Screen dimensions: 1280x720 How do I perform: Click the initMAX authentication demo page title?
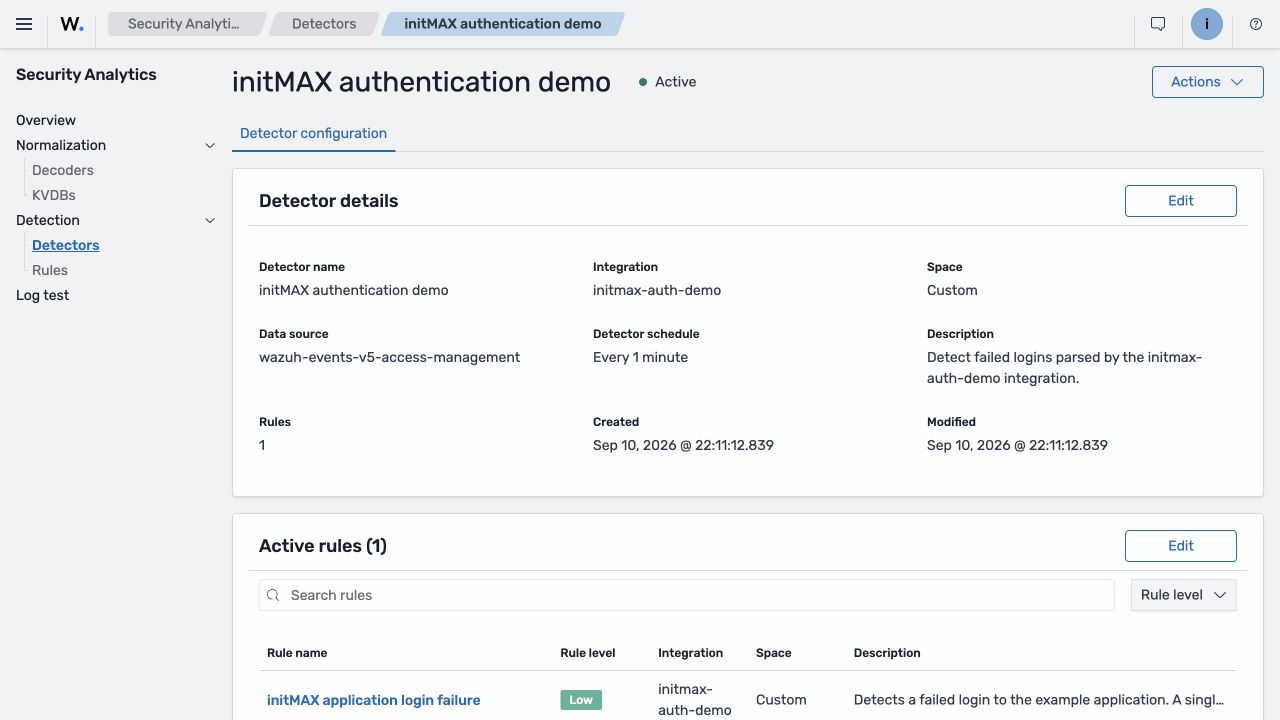pos(421,82)
